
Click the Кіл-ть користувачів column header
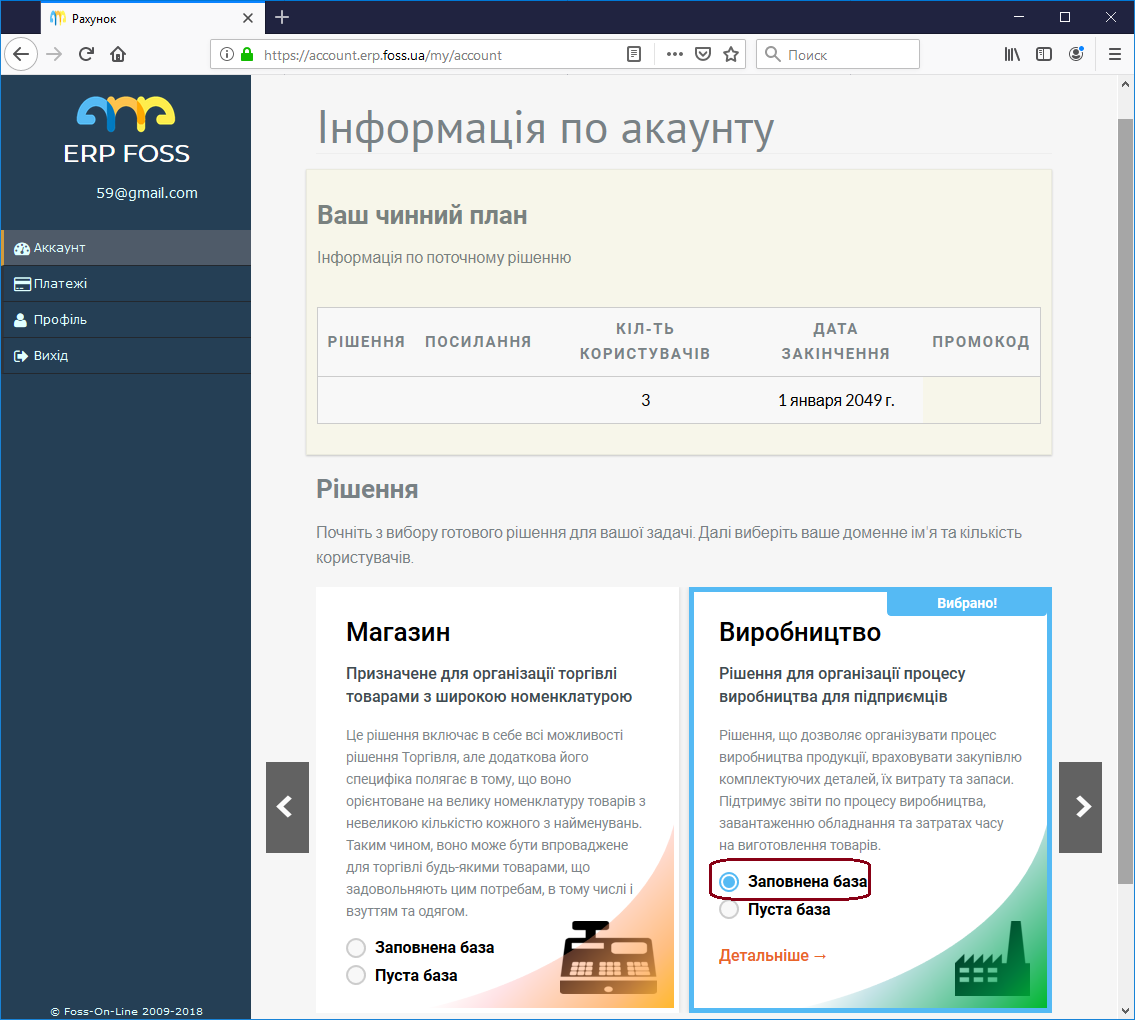pyautogui.click(x=645, y=341)
